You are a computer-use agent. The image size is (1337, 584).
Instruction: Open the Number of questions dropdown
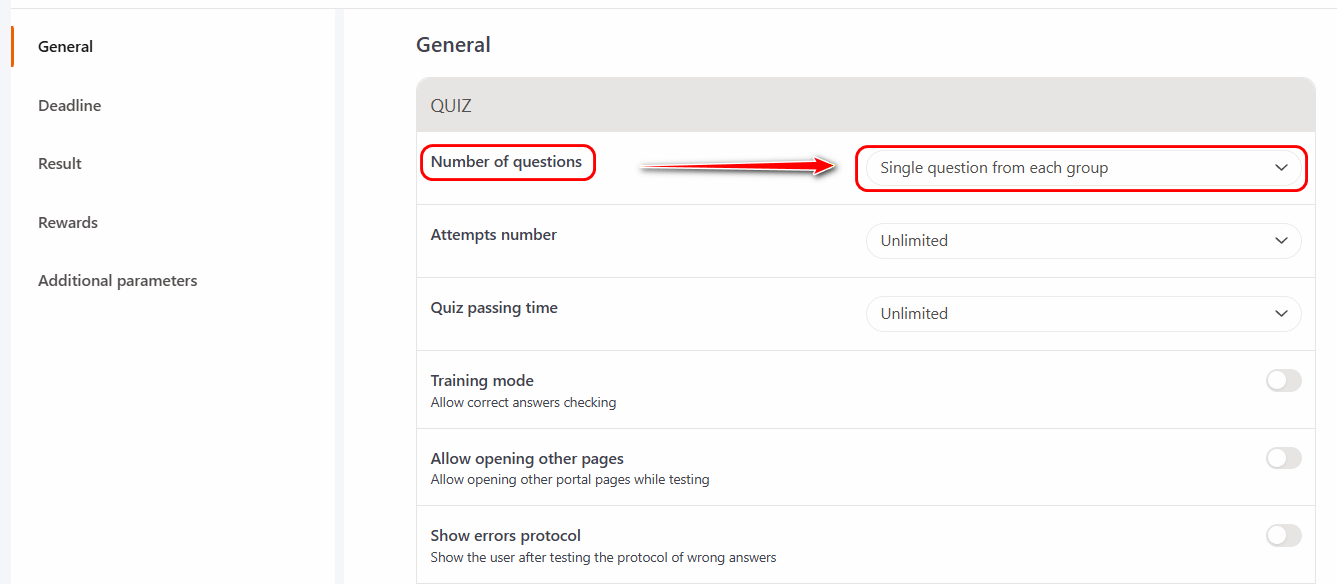coord(1080,168)
